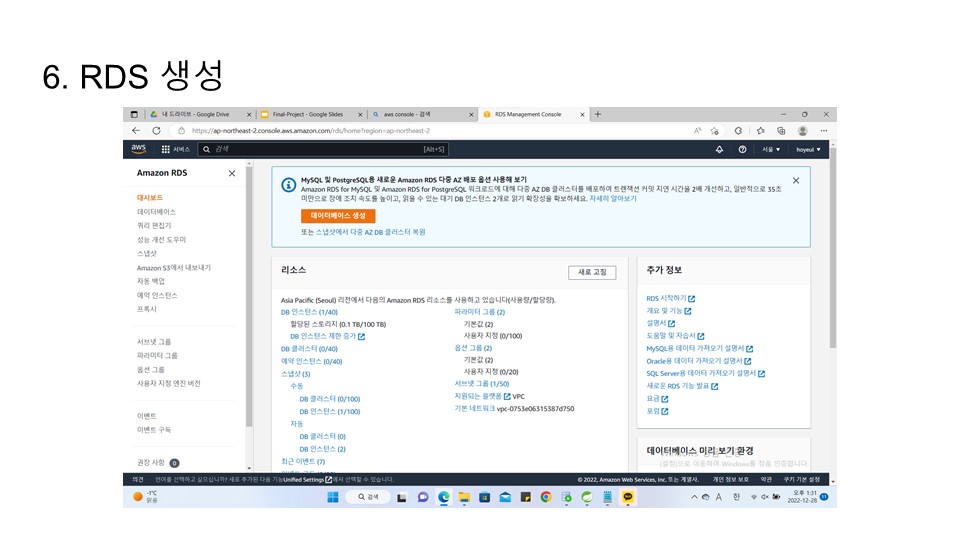
Task: Open Parameter groups (2) resource link
Action: (x=479, y=312)
